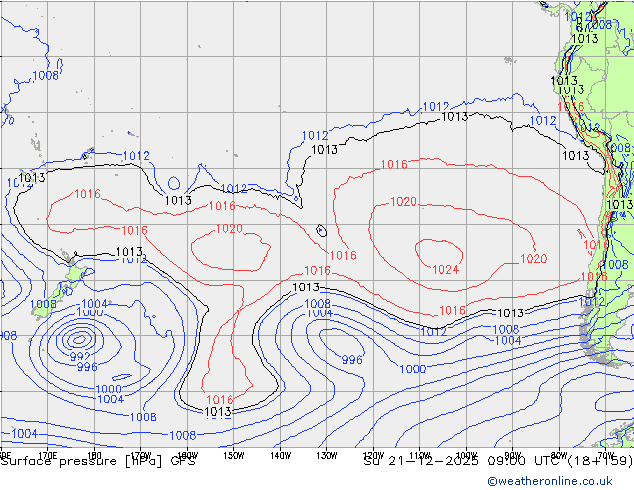Click the 110W longitude axis label
634x490 pixels.
[x=420, y=456]
